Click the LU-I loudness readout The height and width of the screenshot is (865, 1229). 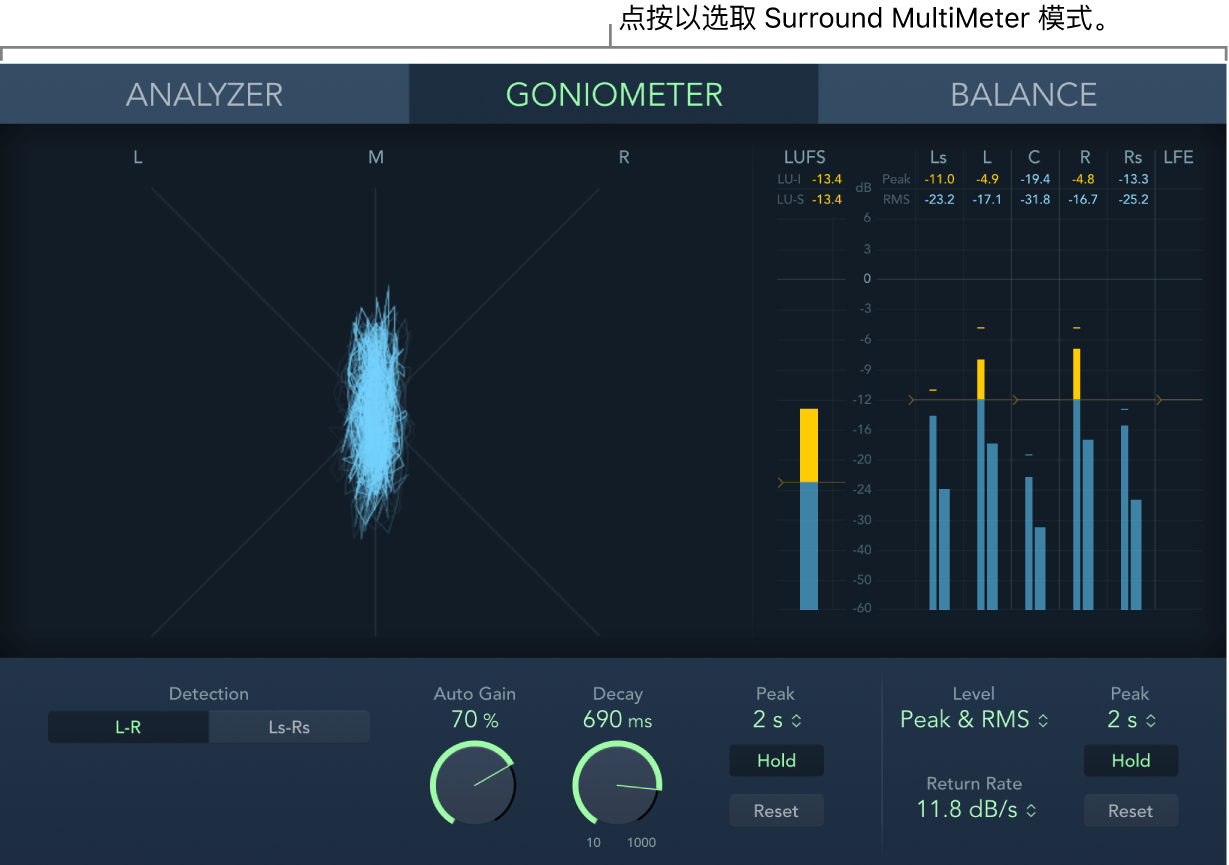[x=812, y=178]
